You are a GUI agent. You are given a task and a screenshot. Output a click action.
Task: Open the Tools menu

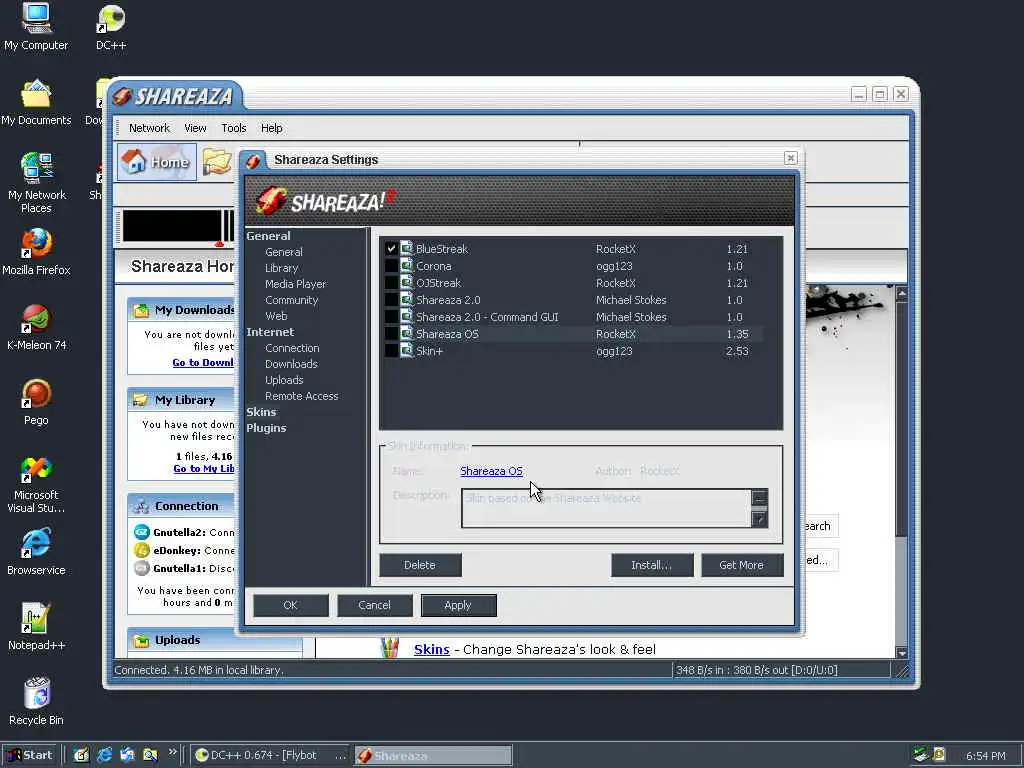[x=233, y=128]
